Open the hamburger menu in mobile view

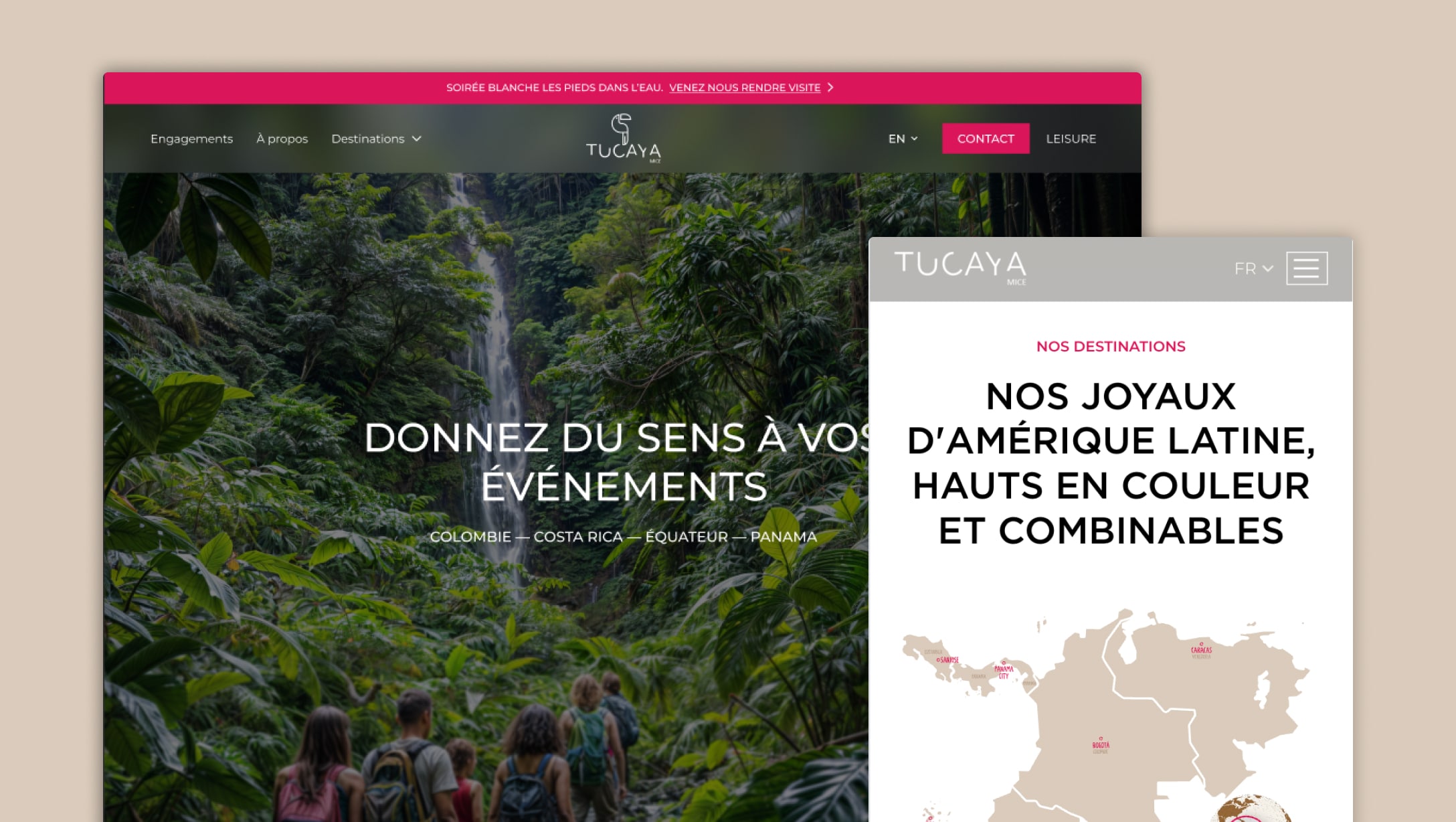pyautogui.click(x=1307, y=268)
